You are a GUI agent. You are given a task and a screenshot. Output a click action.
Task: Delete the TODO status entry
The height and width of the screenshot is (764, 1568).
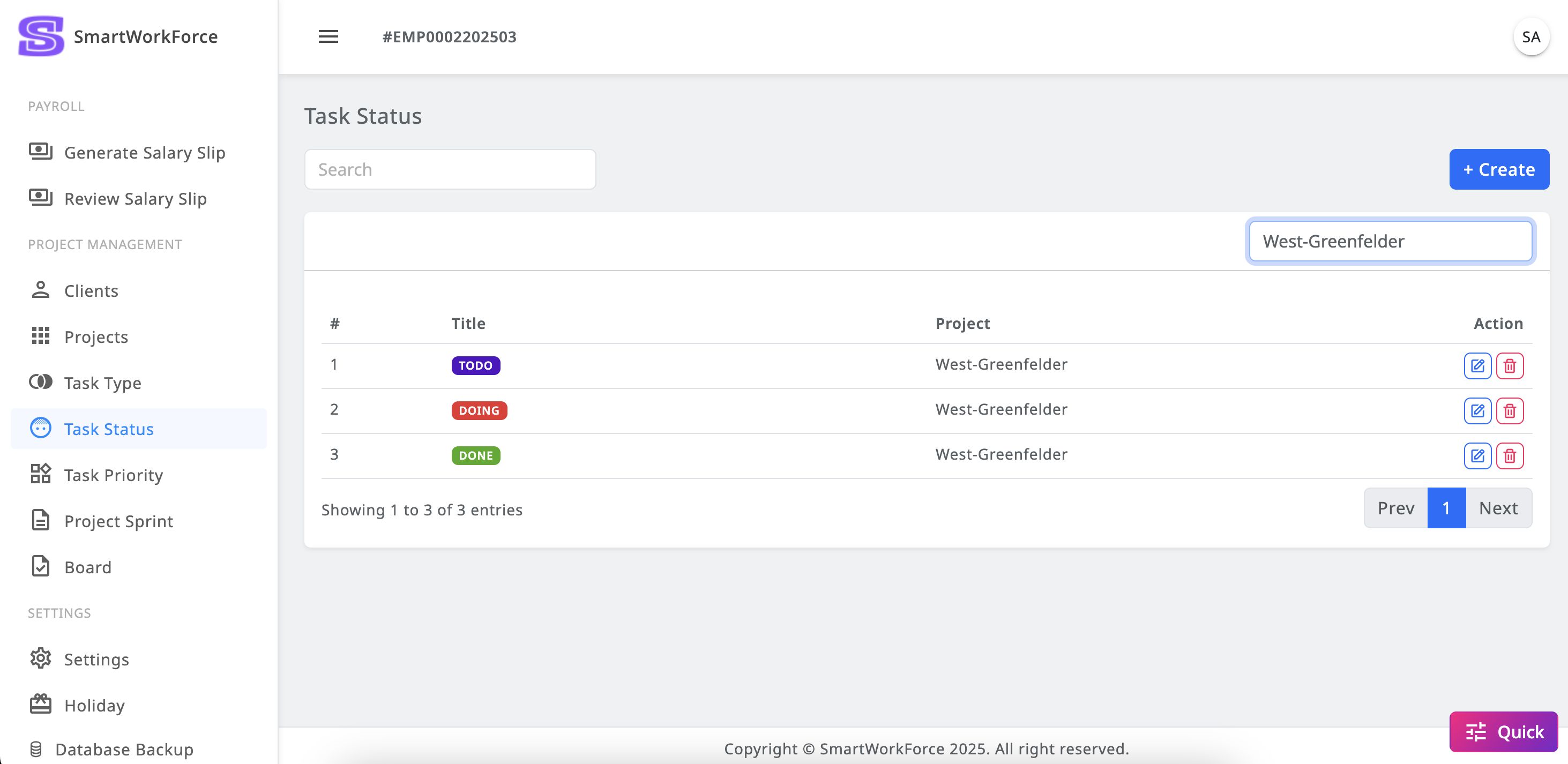click(1509, 366)
